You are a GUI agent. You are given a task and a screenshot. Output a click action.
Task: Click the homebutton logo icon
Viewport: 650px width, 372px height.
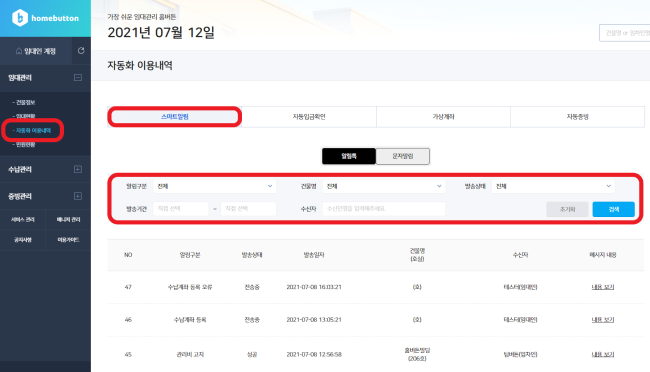[20, 18]
